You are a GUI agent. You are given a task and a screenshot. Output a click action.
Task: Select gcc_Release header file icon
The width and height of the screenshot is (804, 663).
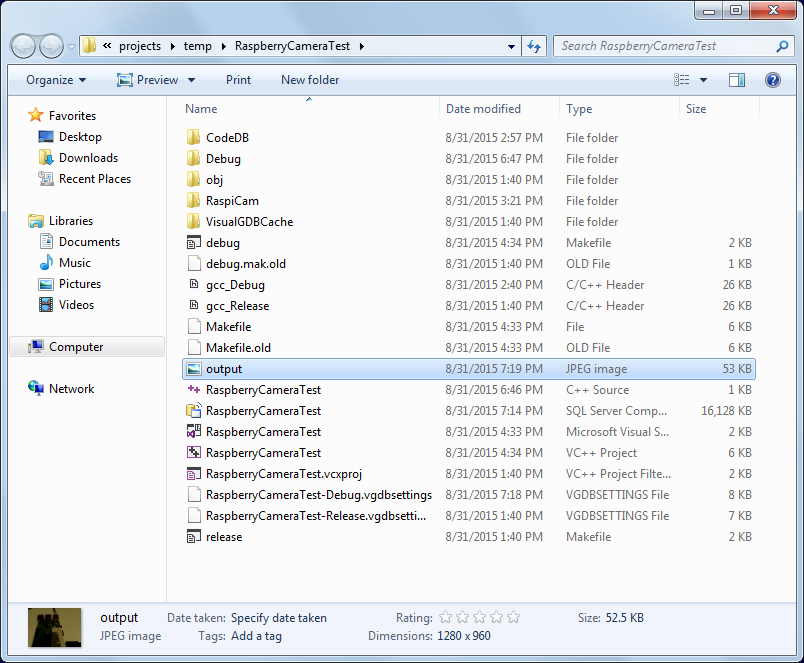coord(194,306)
